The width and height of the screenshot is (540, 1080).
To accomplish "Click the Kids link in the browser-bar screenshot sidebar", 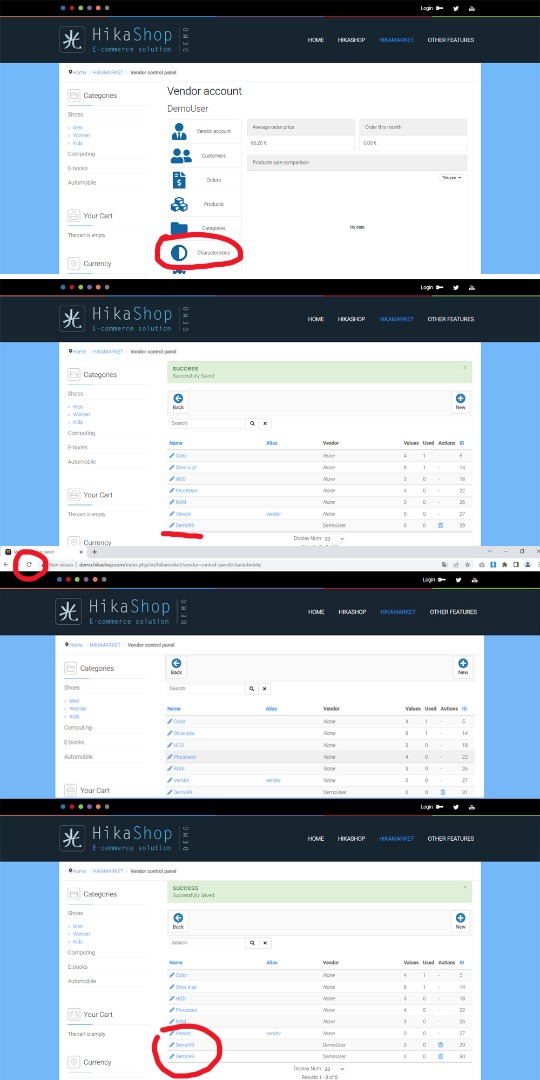I will pos(74,716).
